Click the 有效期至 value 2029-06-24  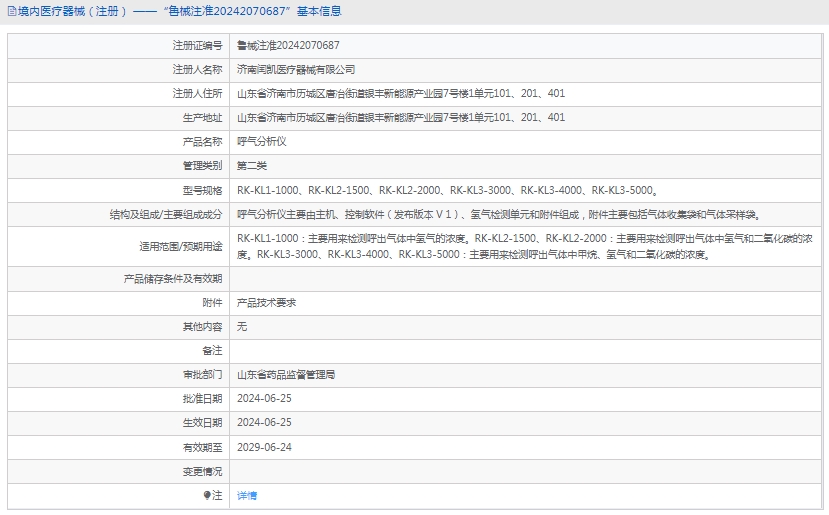coord(264,447)
